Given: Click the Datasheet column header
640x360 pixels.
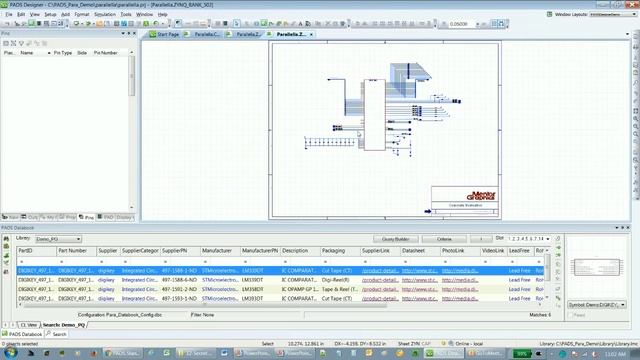Looking at the screenshot, I should 420,251.
